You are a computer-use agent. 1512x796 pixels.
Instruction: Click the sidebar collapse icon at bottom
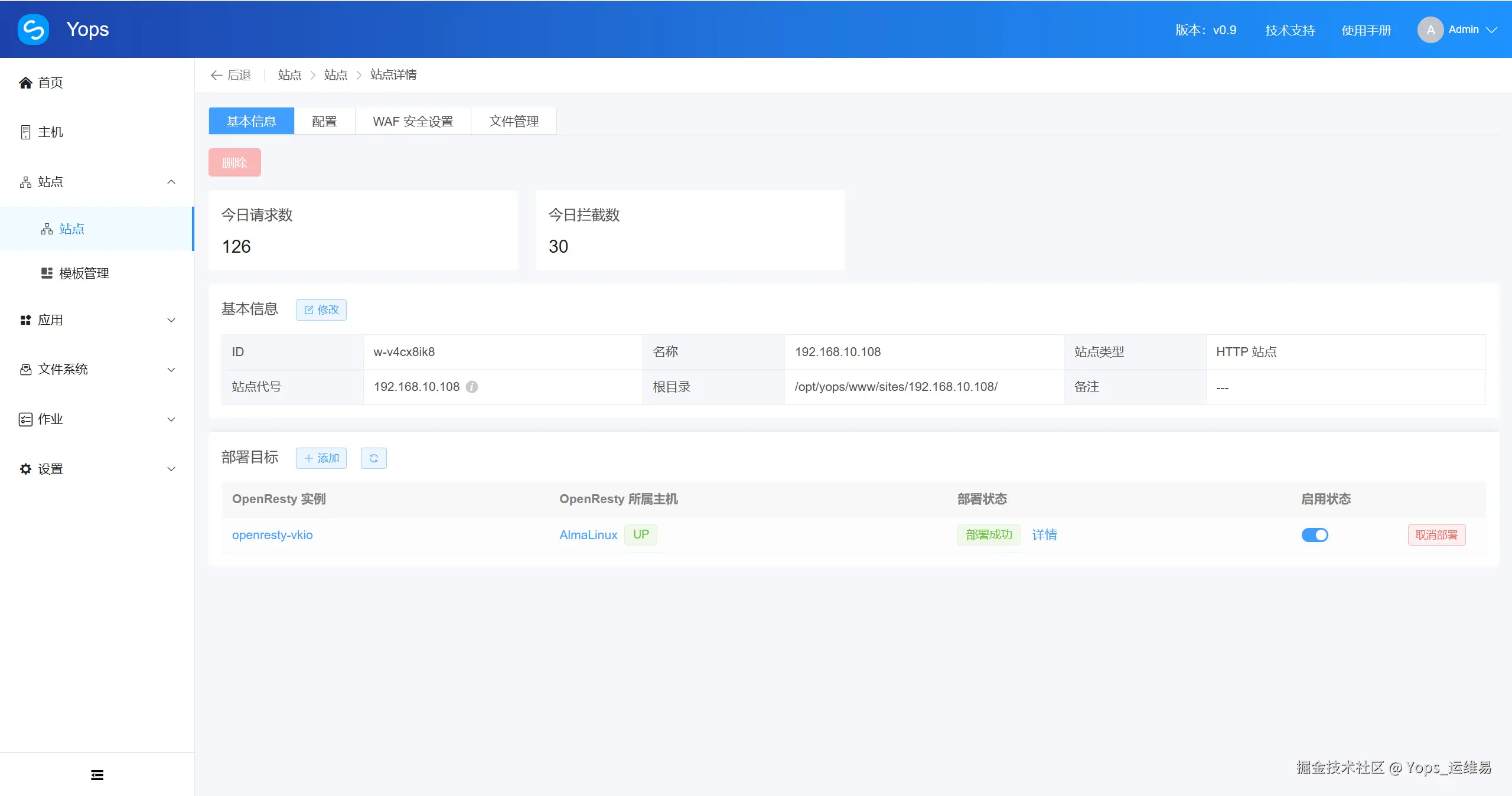(x=97, y=775)
